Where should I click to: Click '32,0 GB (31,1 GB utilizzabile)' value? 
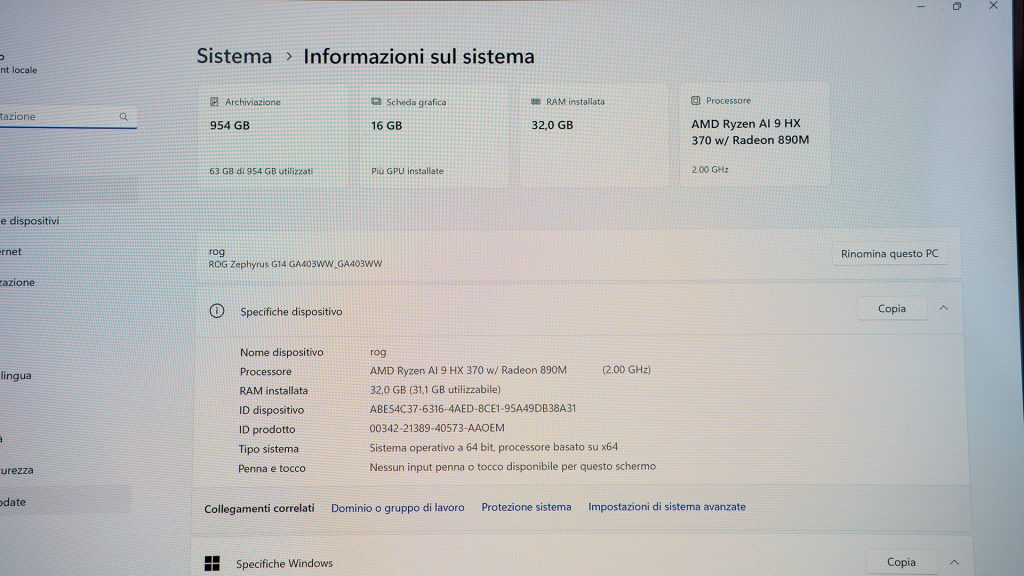pyautogui.click(x=436, y=389)
